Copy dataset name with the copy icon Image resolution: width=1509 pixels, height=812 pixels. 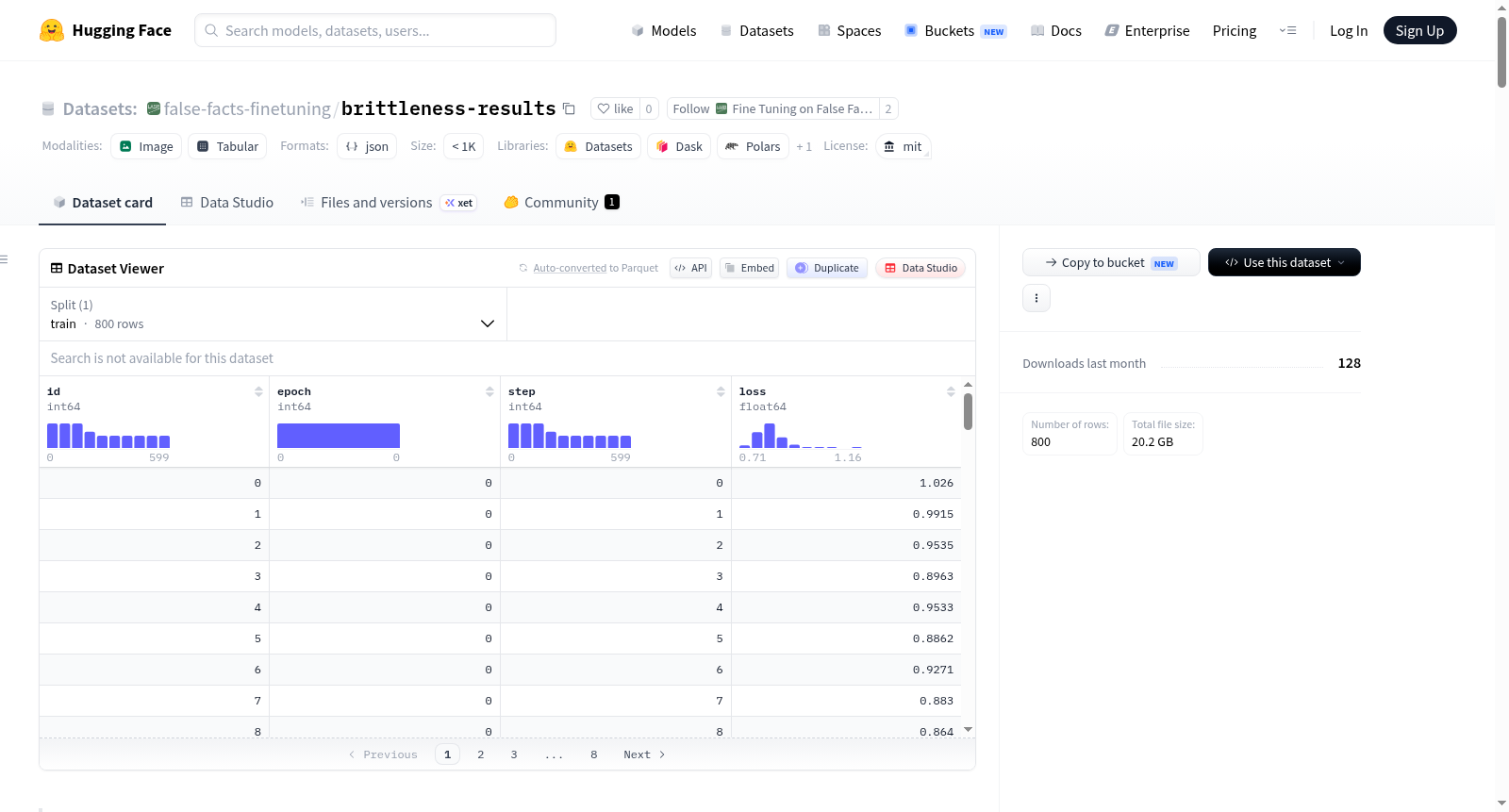point(569,108)
